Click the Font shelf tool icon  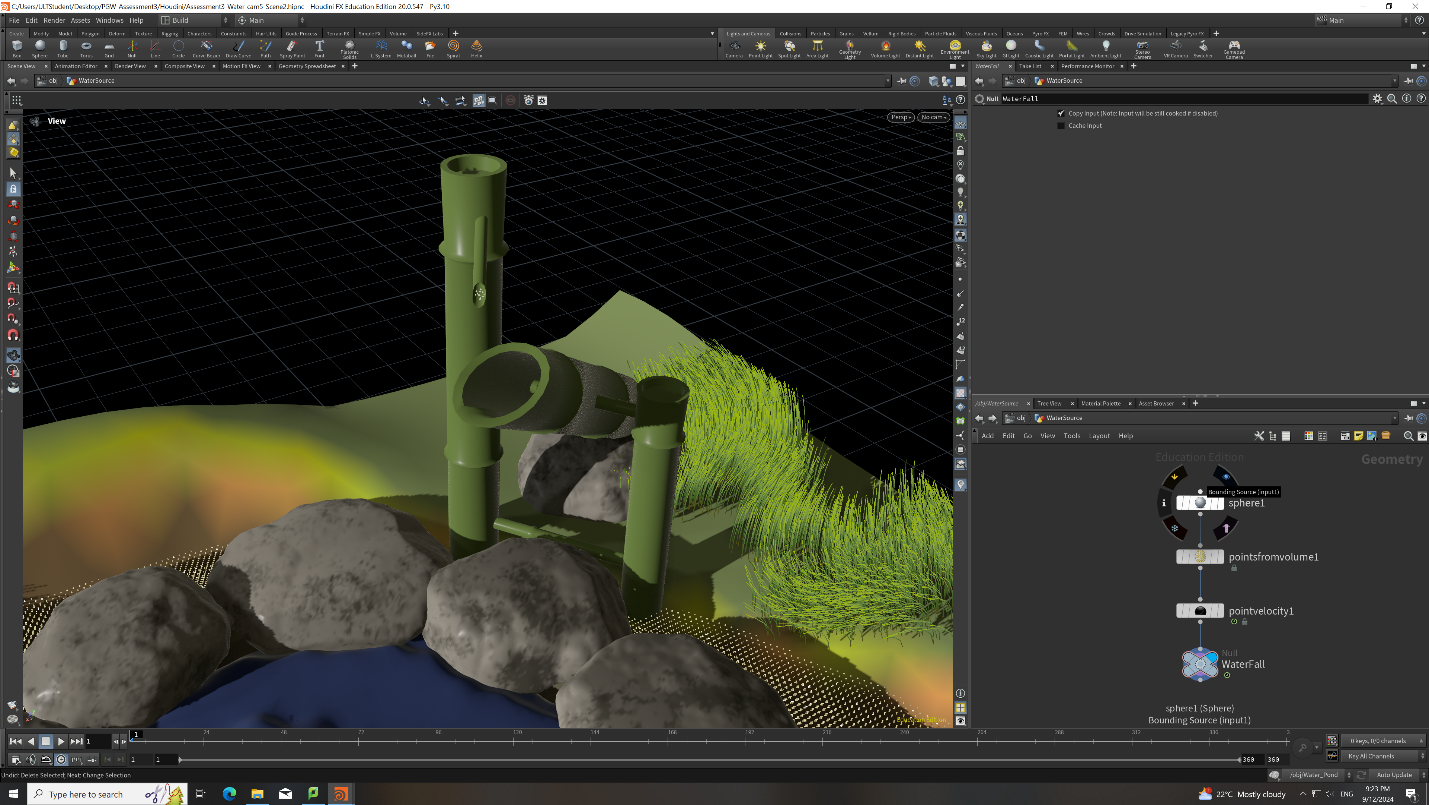click(319, 47)
